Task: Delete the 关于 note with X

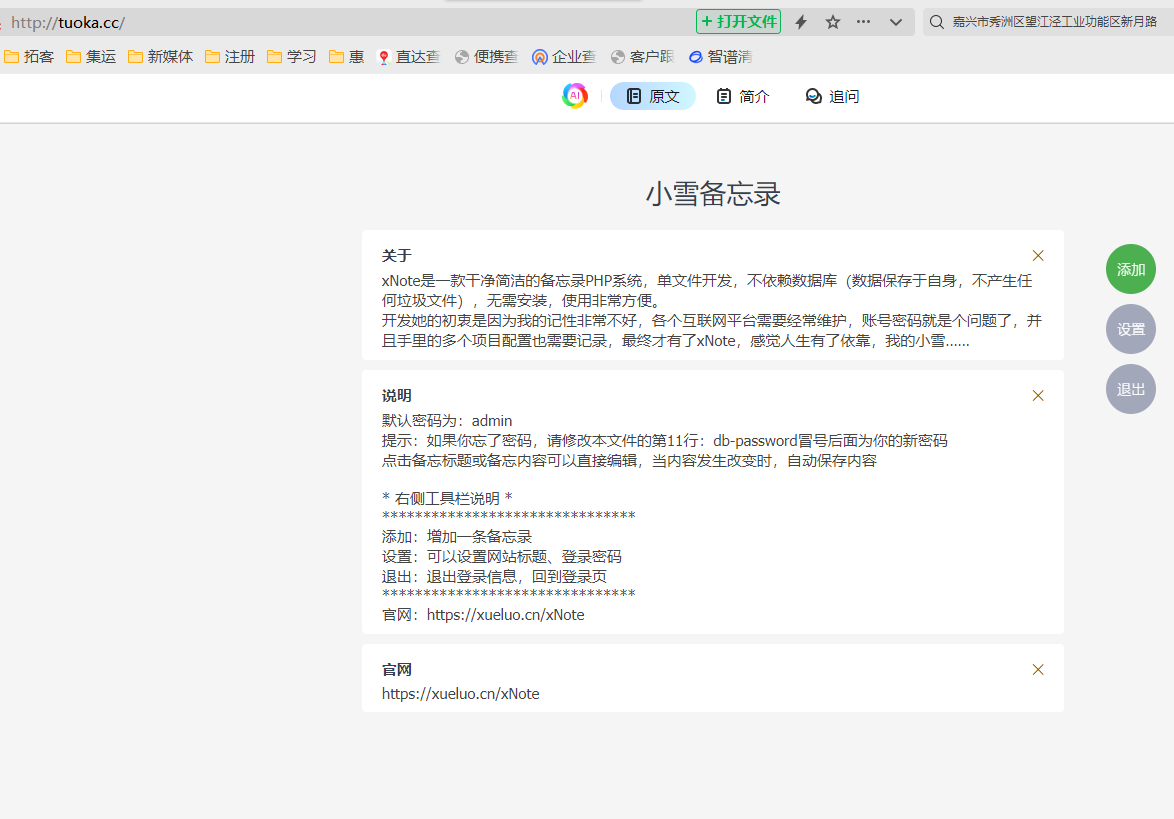Action: pos(1038,255)
